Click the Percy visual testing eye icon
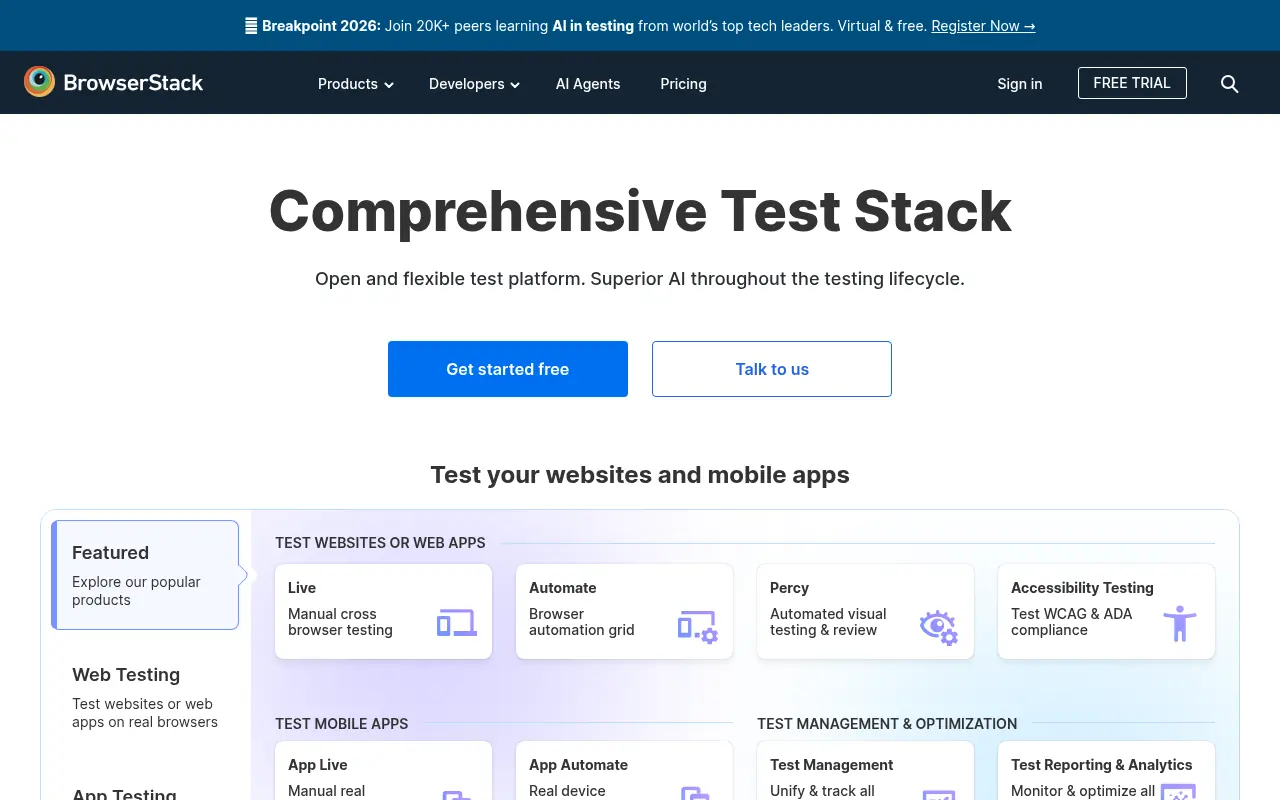1280x800 pixels. tap(938, 627)
